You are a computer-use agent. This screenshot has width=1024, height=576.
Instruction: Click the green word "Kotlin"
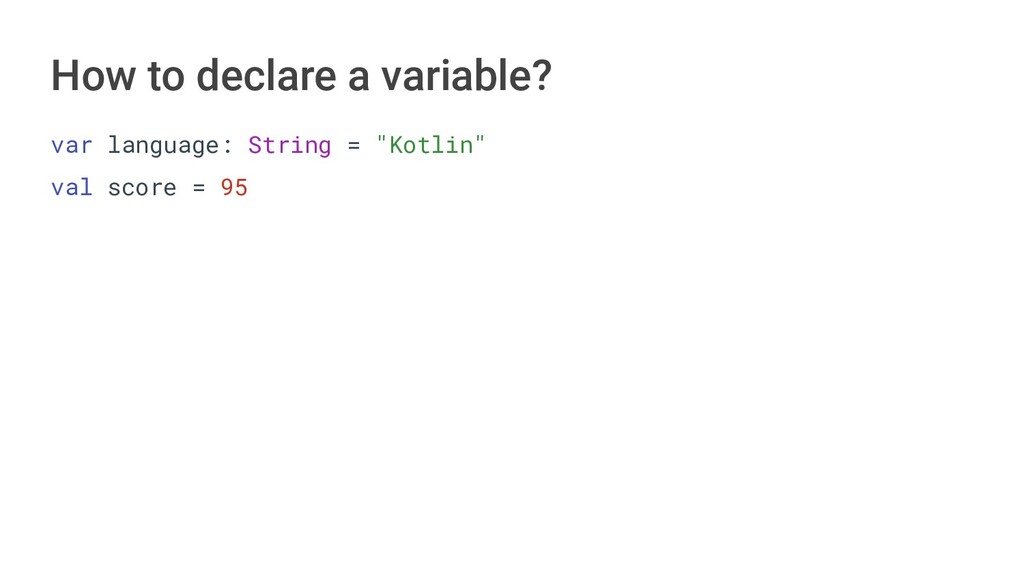point(430,145)
